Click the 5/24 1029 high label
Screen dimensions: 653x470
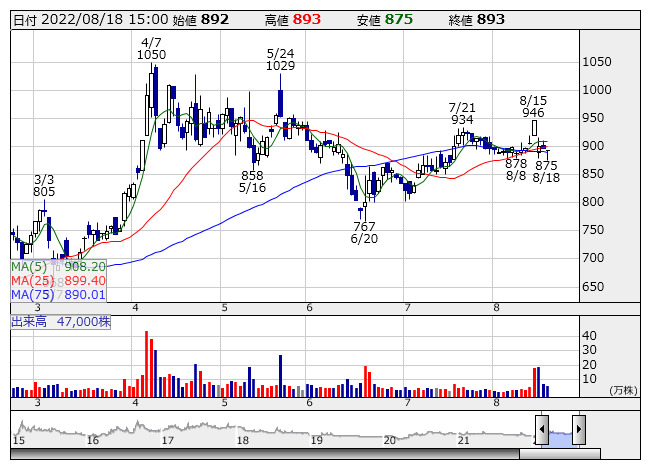tap(280, 60)
